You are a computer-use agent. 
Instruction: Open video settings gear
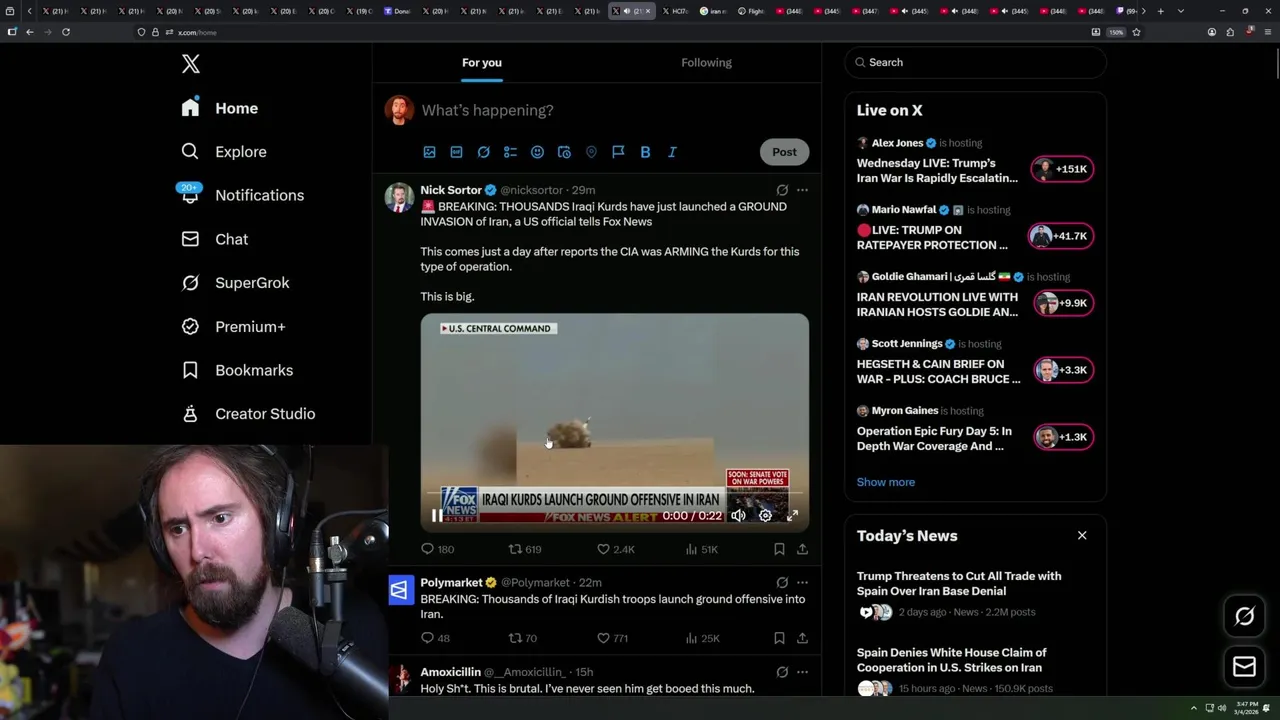pos(765,516)
